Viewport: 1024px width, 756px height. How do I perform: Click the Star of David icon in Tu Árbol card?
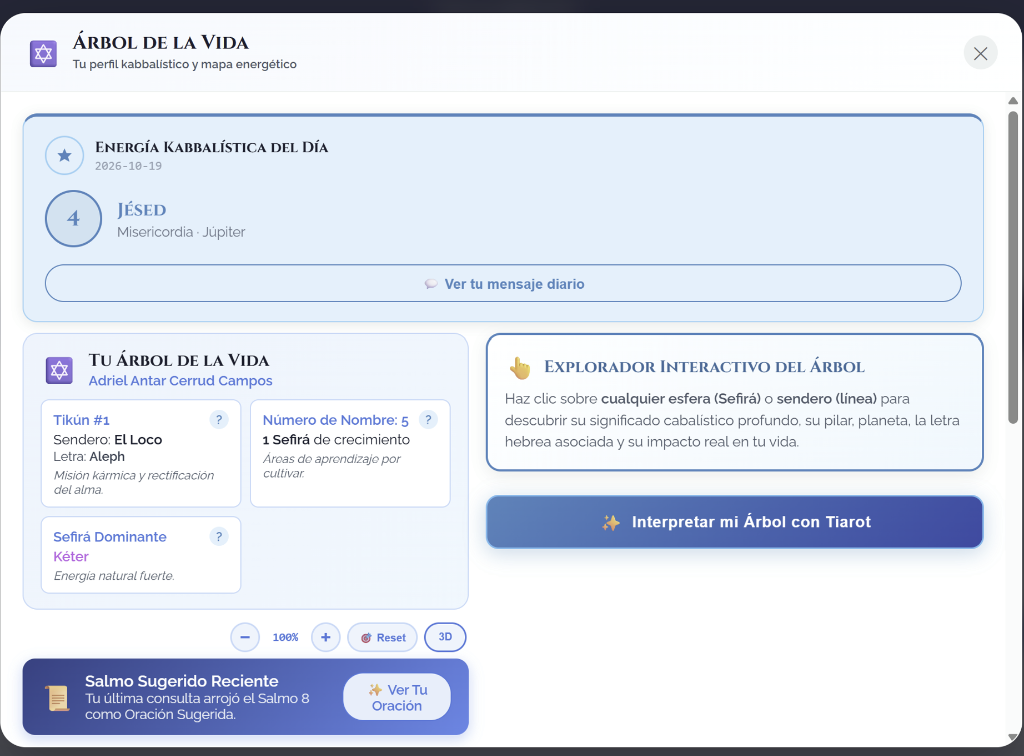coord(59,371)
